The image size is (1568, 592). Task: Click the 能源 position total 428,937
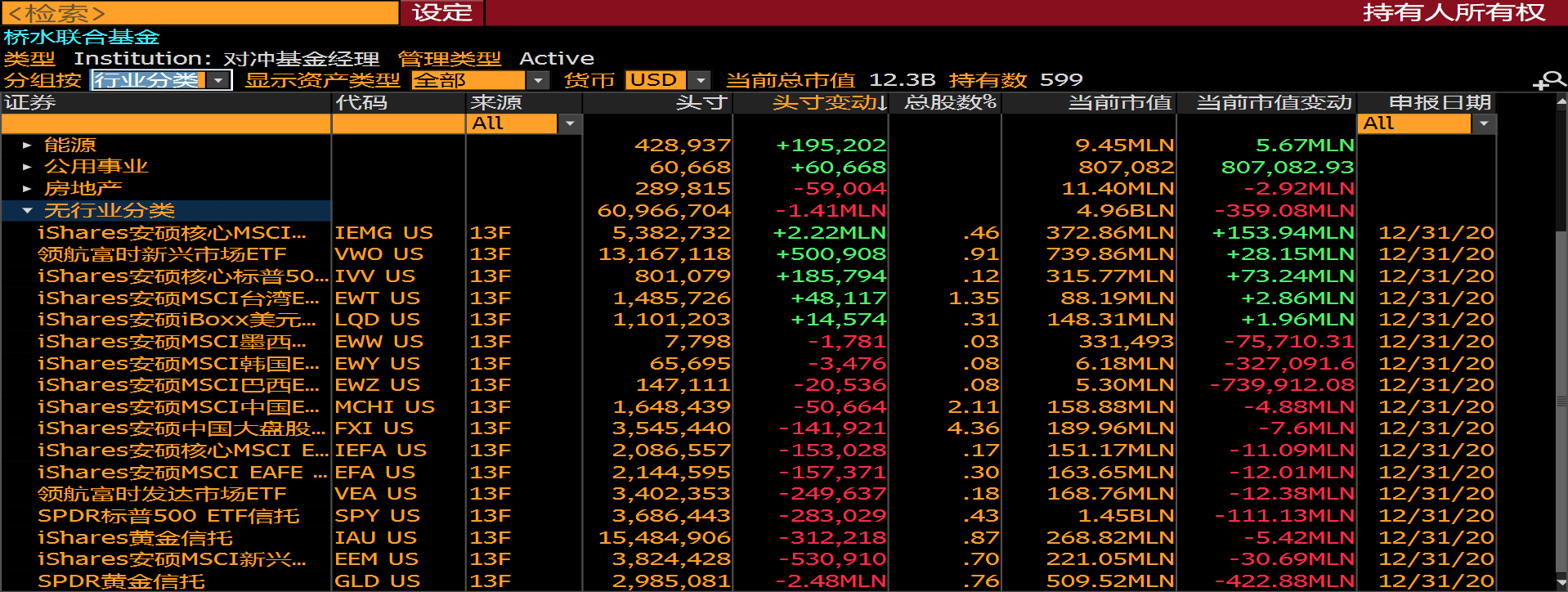point(683,145)
